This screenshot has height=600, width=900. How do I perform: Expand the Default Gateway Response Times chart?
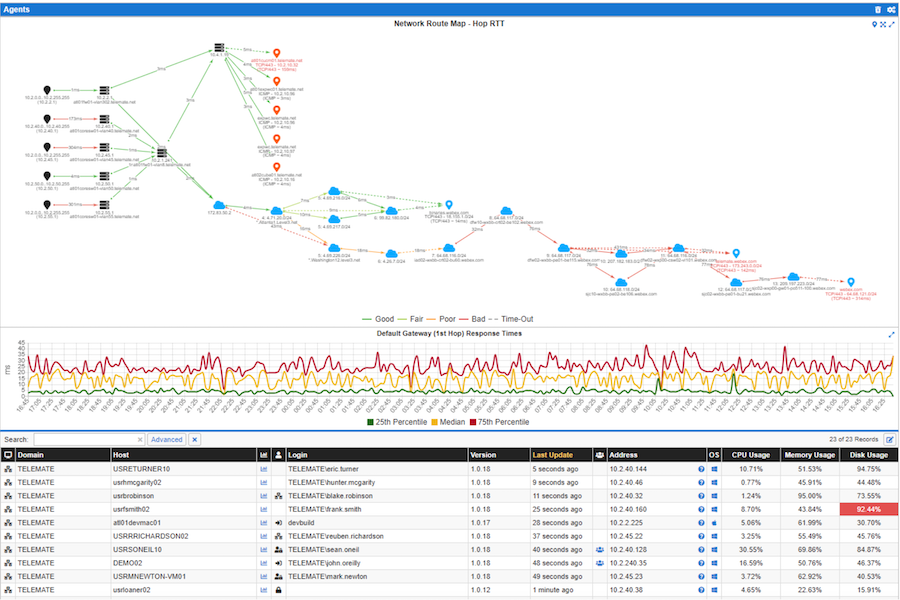[x=891, y=335]
